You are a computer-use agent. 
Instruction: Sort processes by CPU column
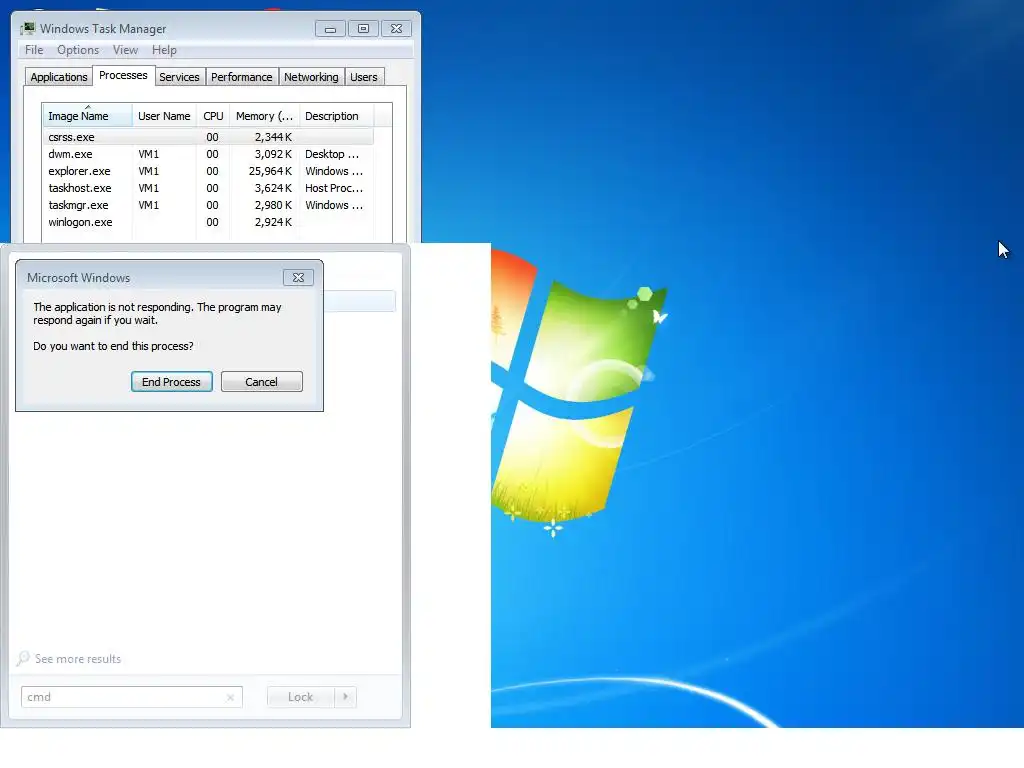[x=213, y=116]
